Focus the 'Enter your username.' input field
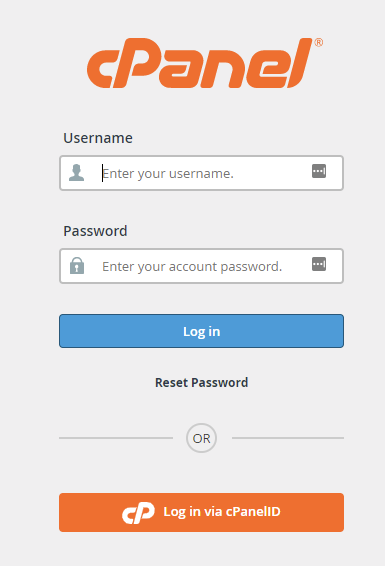This screenshot has height=566, width=385. tap(201, 173)
